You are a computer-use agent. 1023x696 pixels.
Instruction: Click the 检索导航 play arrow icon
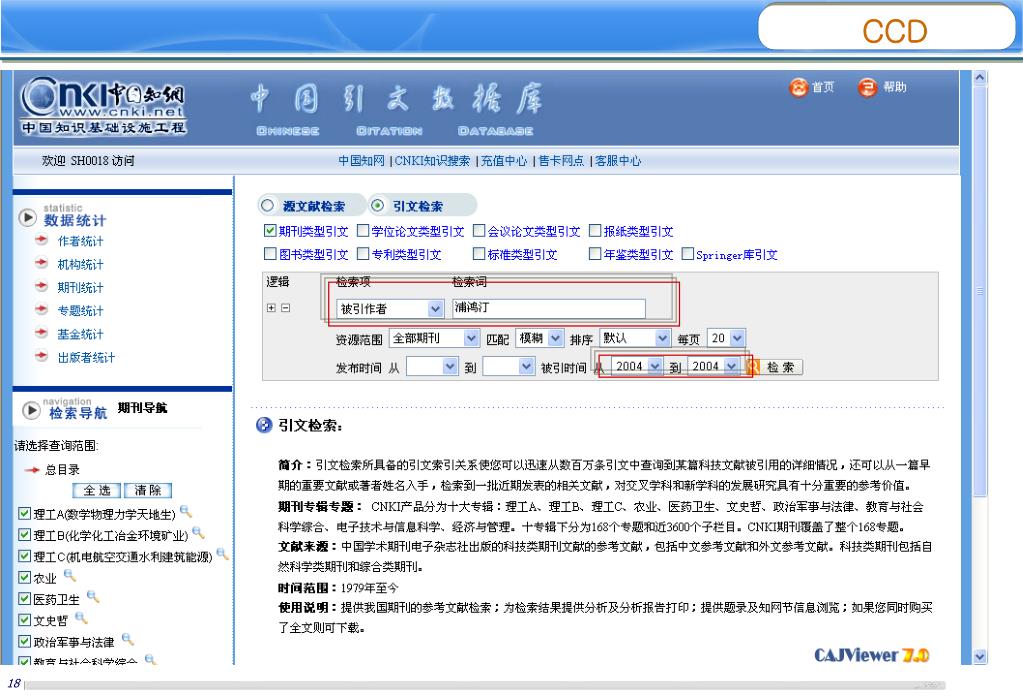31,410
